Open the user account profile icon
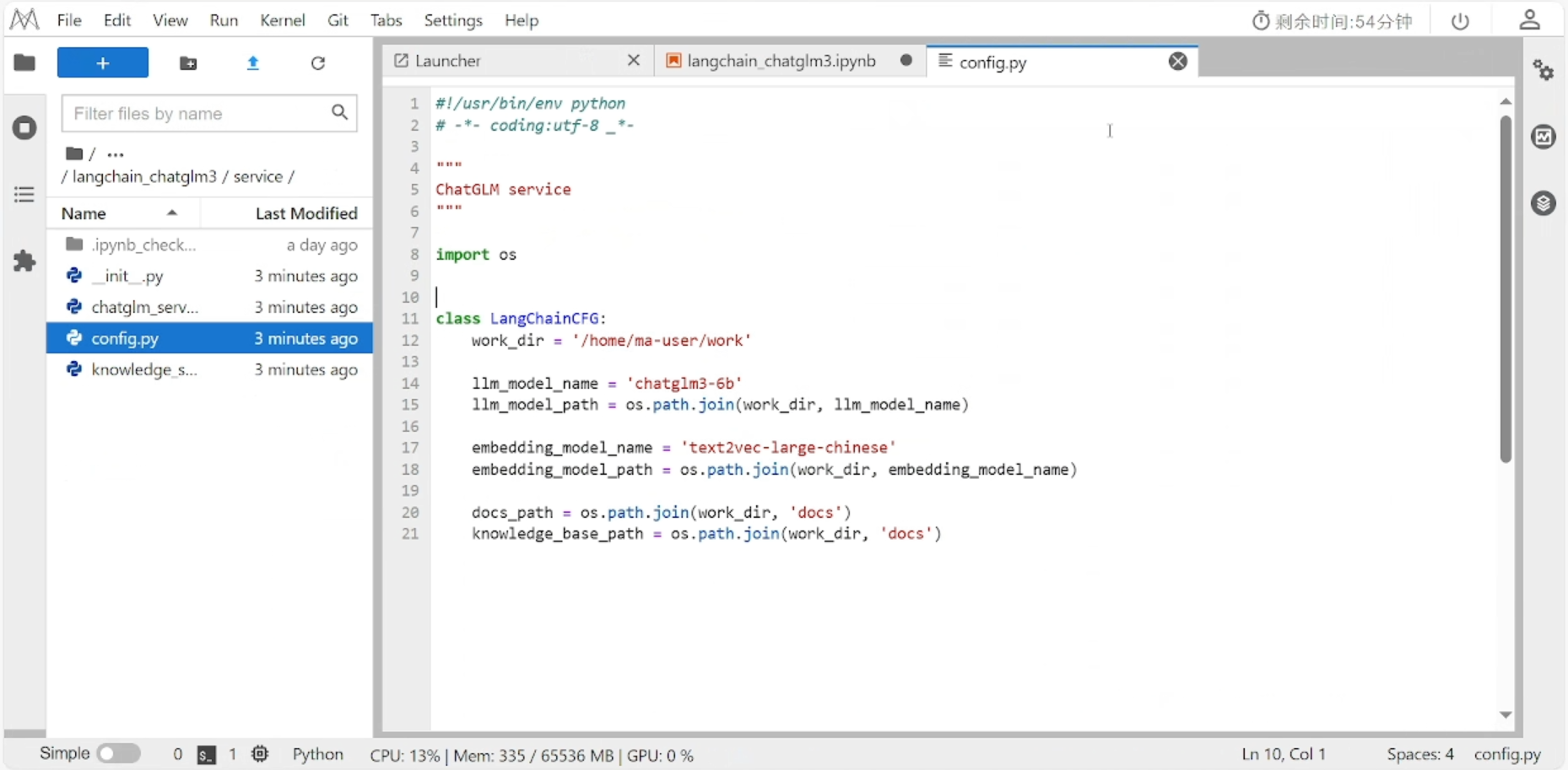 coord(1530,20)
